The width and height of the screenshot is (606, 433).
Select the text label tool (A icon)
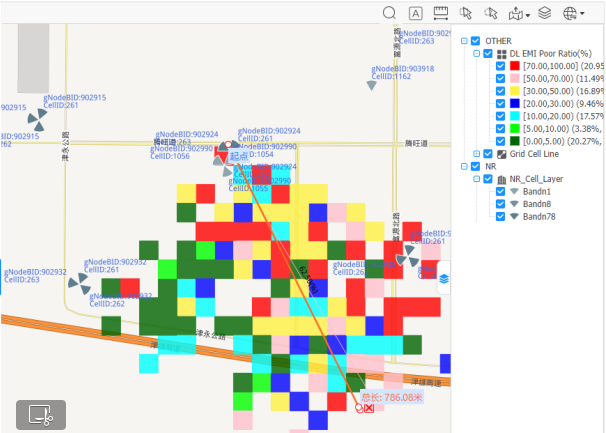[x=415, y=14]
